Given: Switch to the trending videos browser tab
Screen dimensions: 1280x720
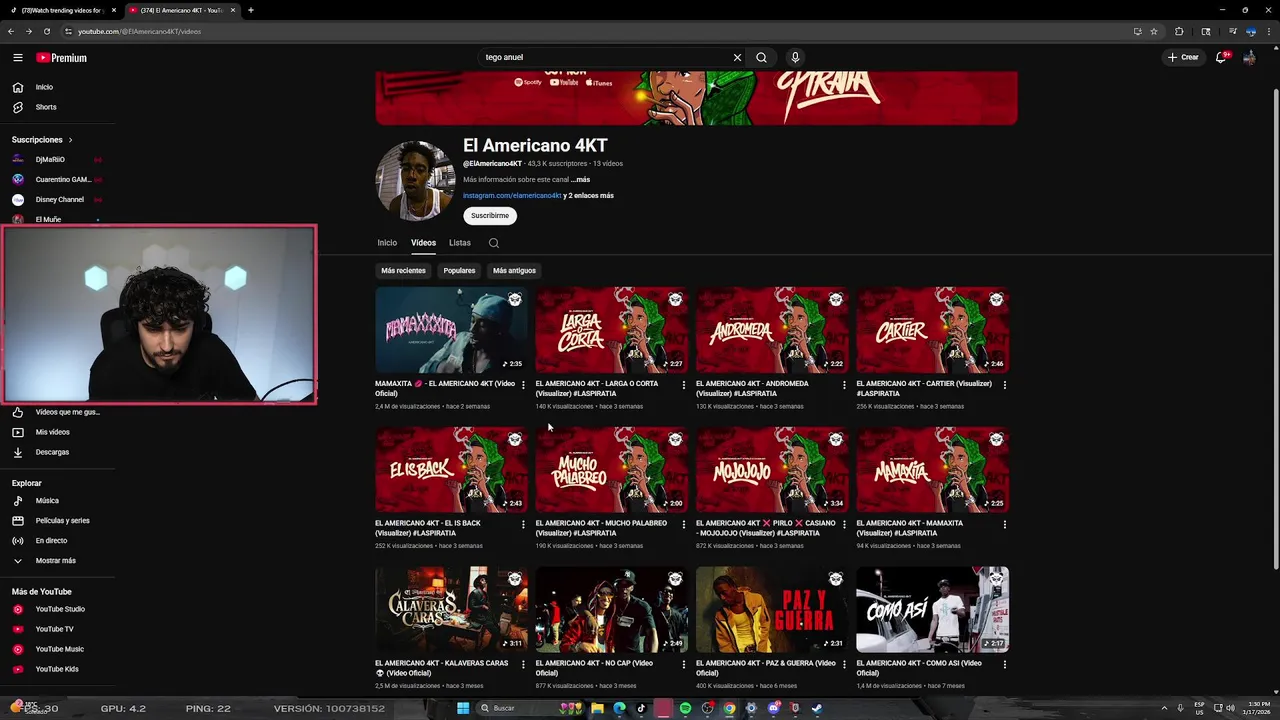Looking at the screenshot, I should click(62, 10).
